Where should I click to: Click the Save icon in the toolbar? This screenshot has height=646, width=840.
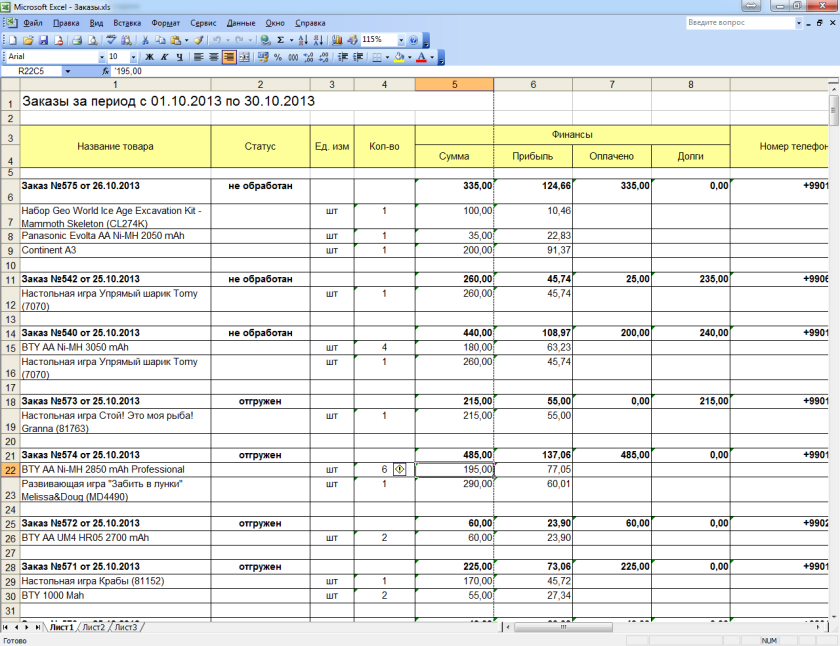point(44,40)
